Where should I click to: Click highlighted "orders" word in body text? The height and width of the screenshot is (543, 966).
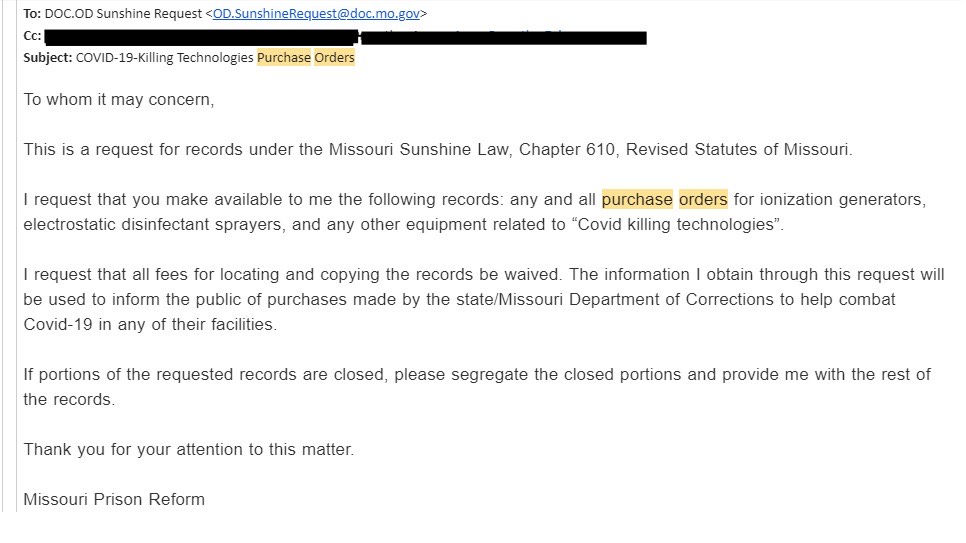click(703, 200)
